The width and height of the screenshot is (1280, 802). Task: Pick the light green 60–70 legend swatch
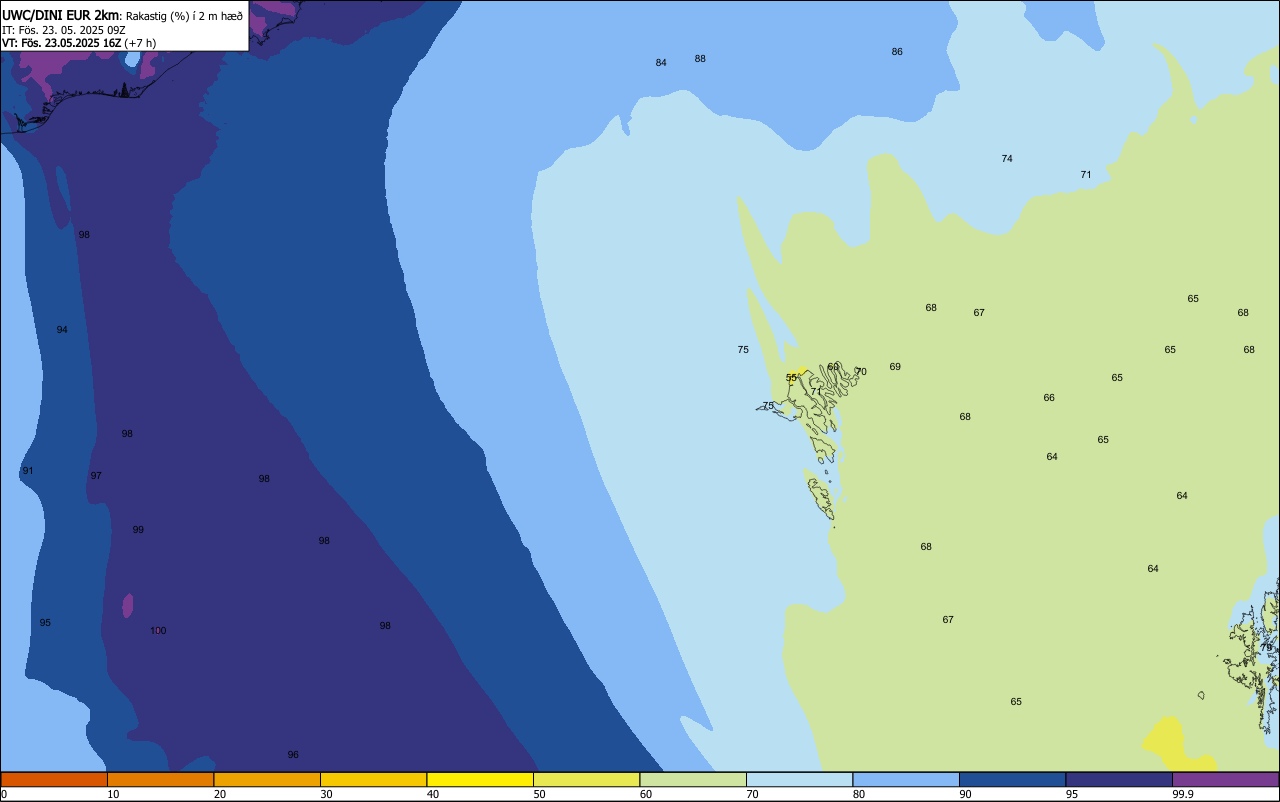(693, 779)
